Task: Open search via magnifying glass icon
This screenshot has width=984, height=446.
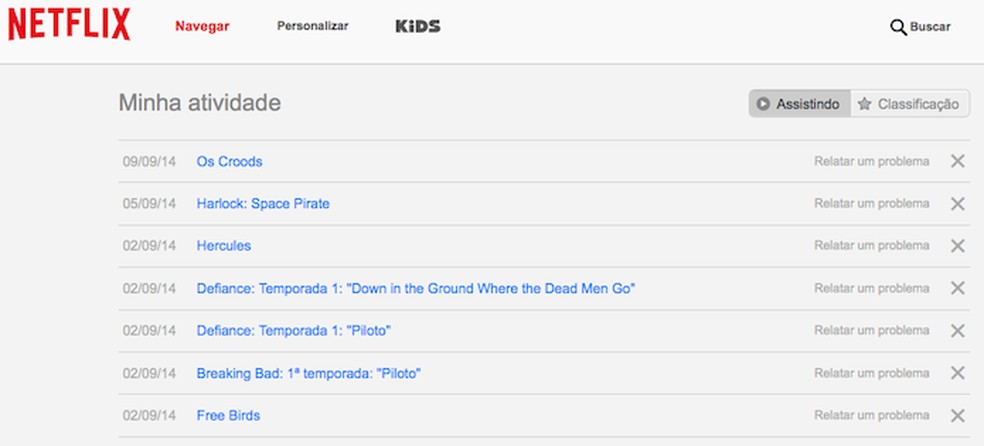Action: pyautogui.click(x=897, y=27)
